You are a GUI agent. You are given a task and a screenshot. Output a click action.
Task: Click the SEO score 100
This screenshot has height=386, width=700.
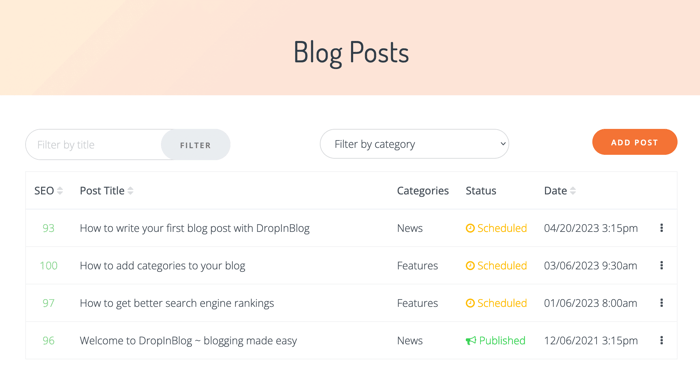click(49, 266)
